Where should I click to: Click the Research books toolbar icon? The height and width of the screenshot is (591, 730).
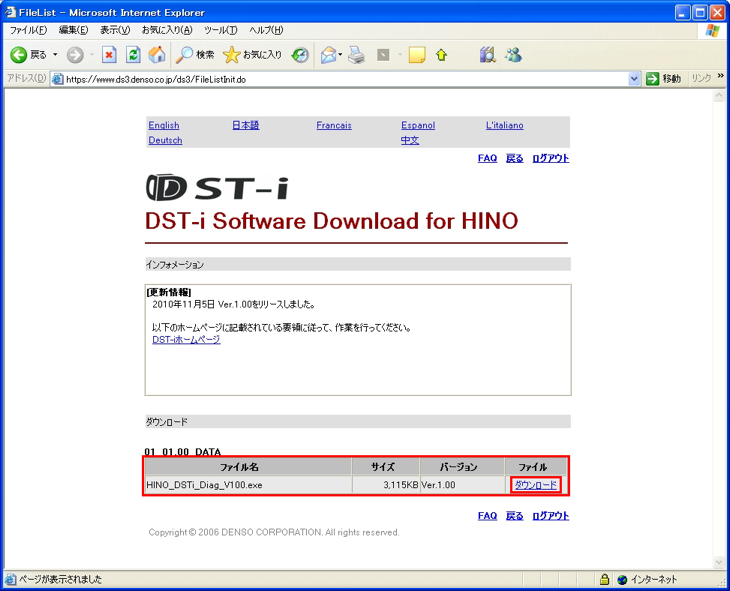tap(487, 55)
